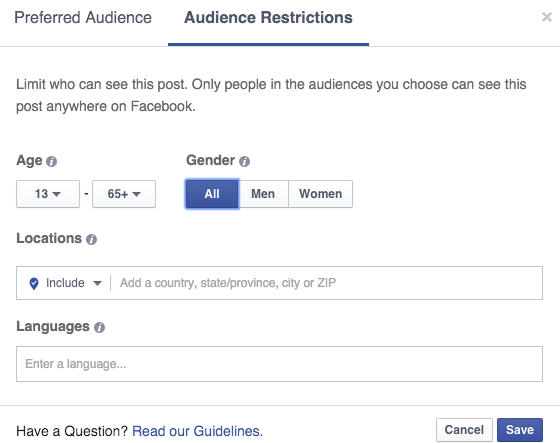
Task: Click the Locations info icon
Action: pyautogui.click(x=91, y=239)
